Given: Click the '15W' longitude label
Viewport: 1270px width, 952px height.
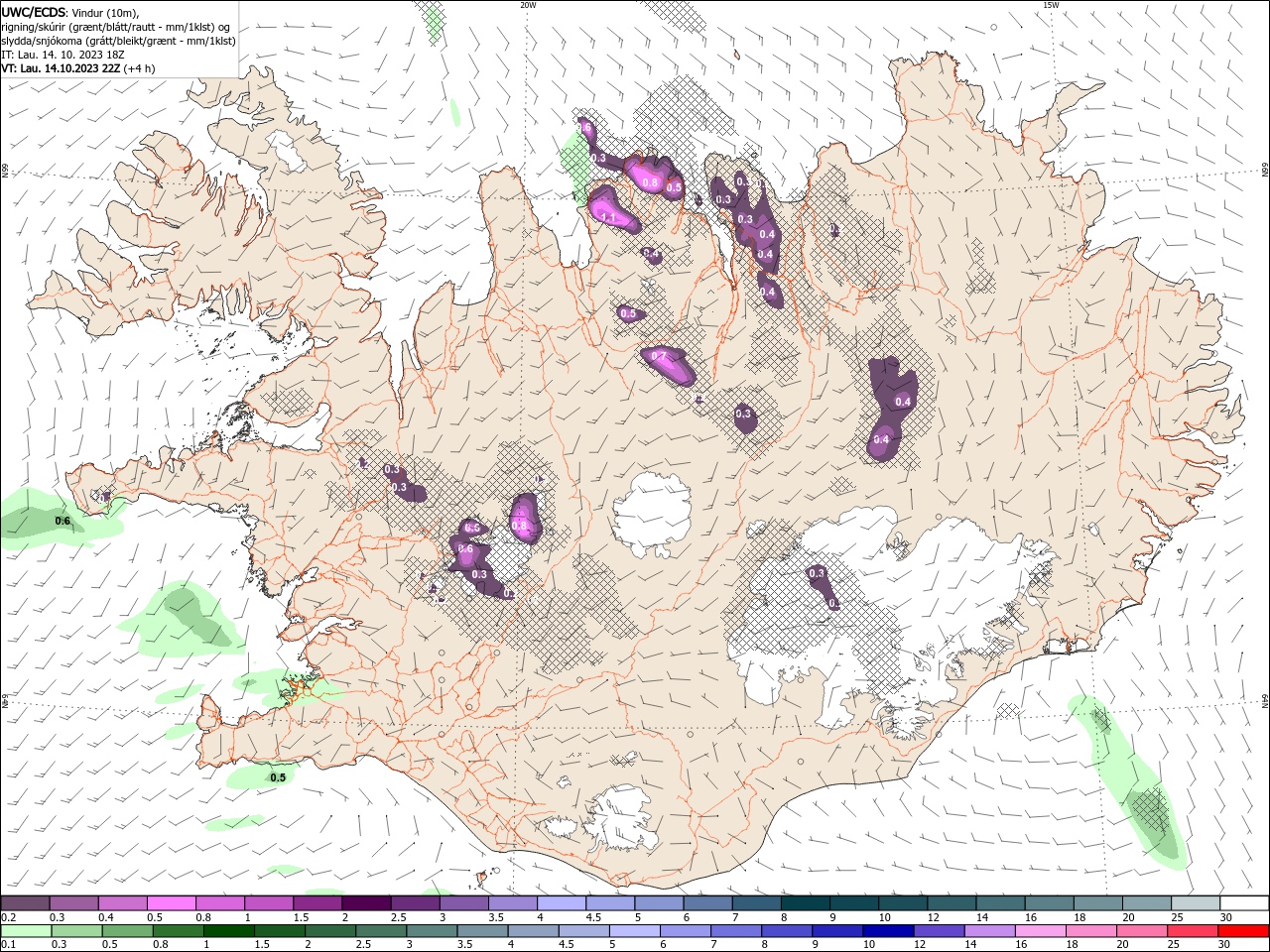Looking at the screenshot, I should [x=1050, y=5].
